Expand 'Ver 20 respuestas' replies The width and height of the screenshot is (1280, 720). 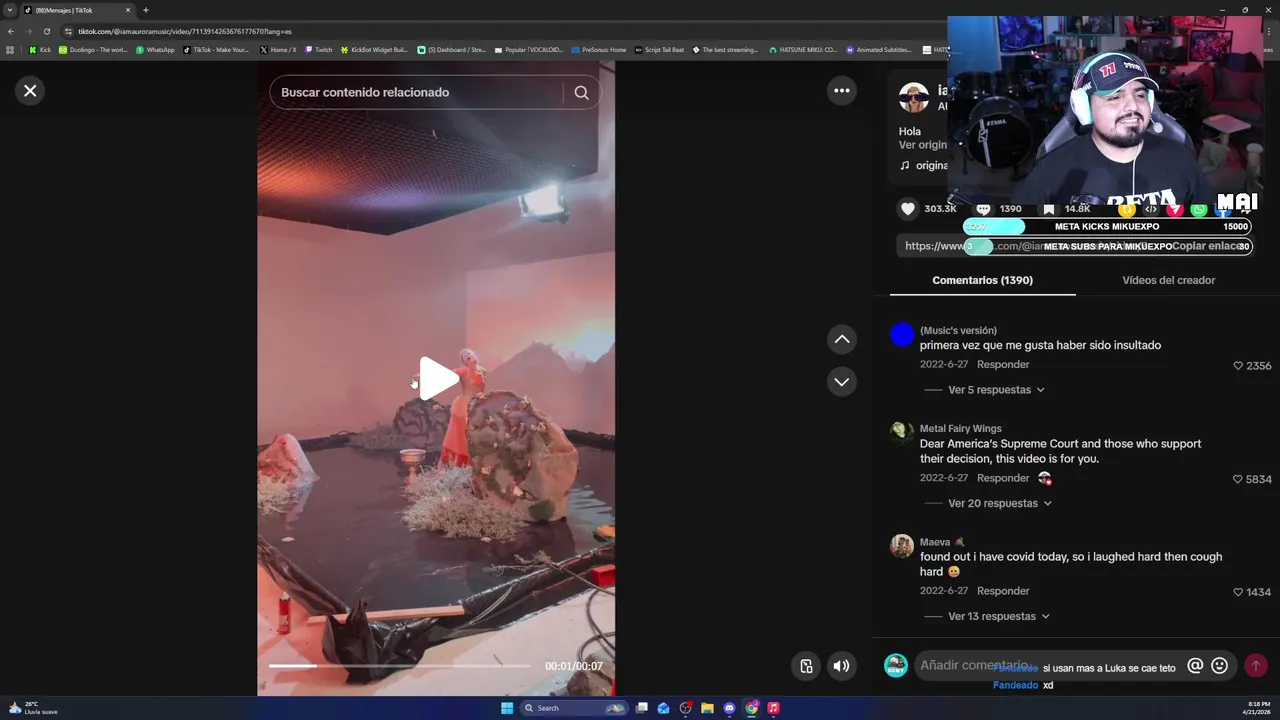tap(1000, 504)
